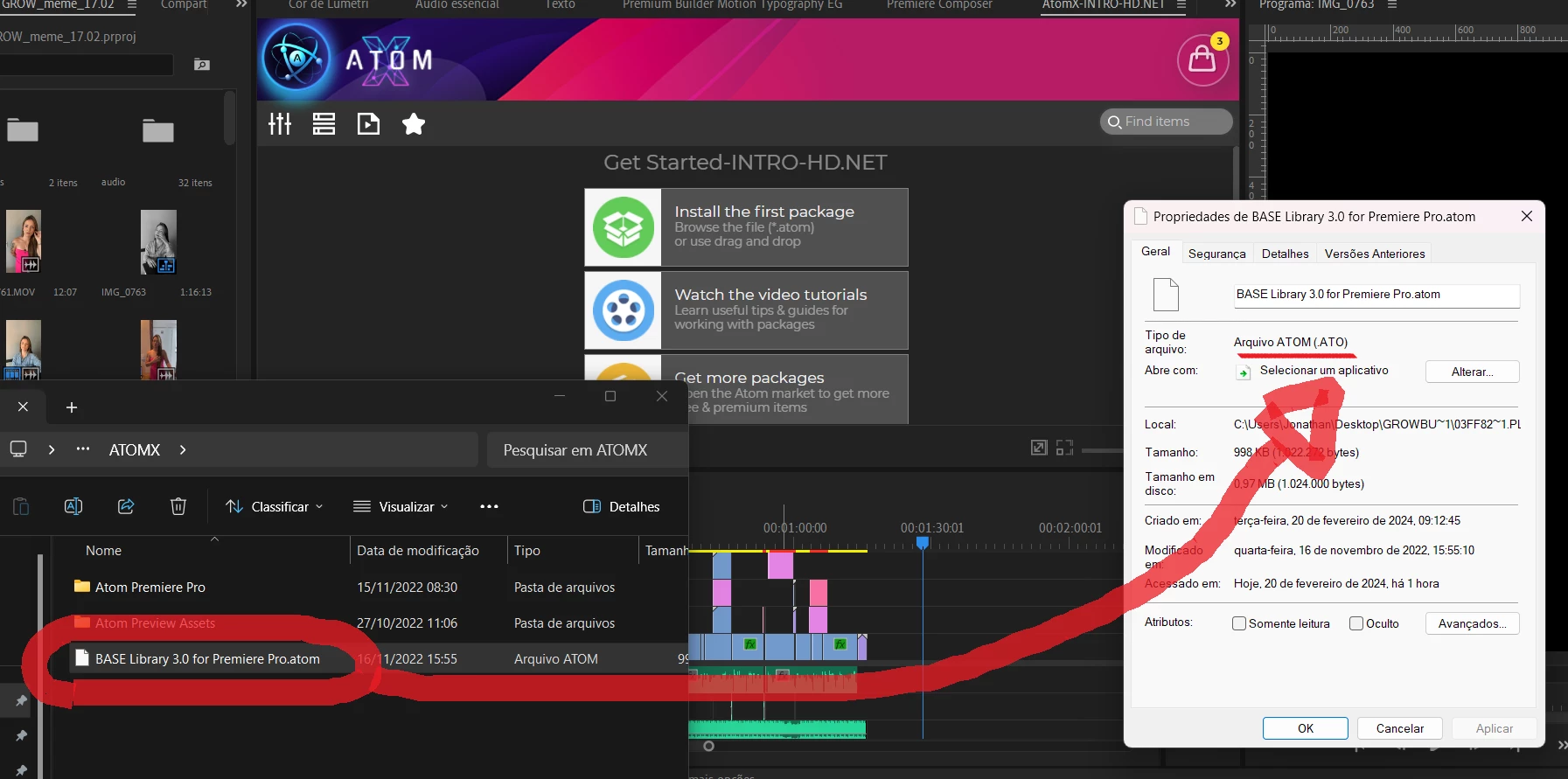Click the paste clipboard icon in Explorer
Image resolution: width=1568 pixels, height=779 pixels.
point(21,506)
